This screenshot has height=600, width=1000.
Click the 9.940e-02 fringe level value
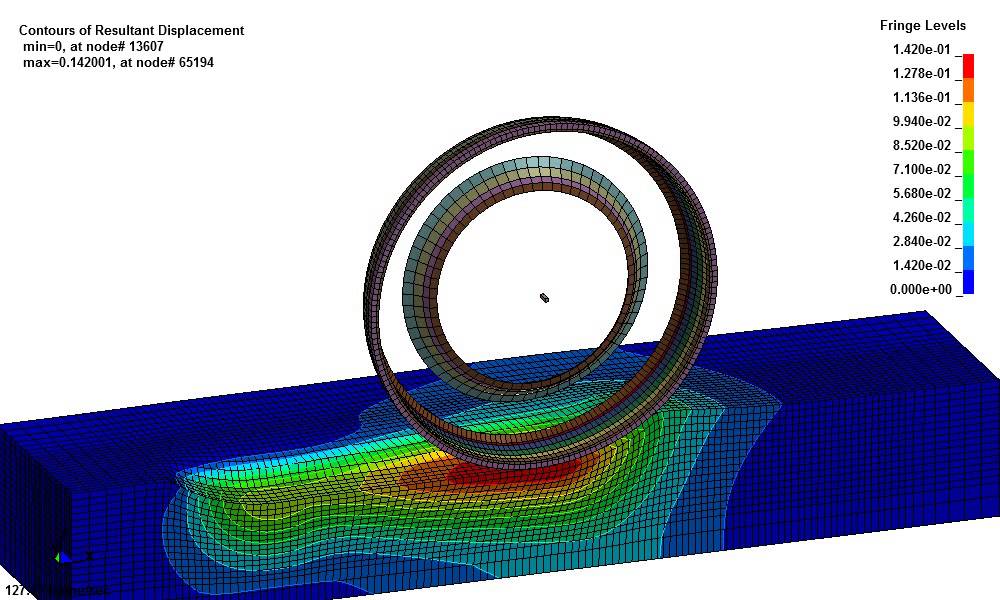922,121
